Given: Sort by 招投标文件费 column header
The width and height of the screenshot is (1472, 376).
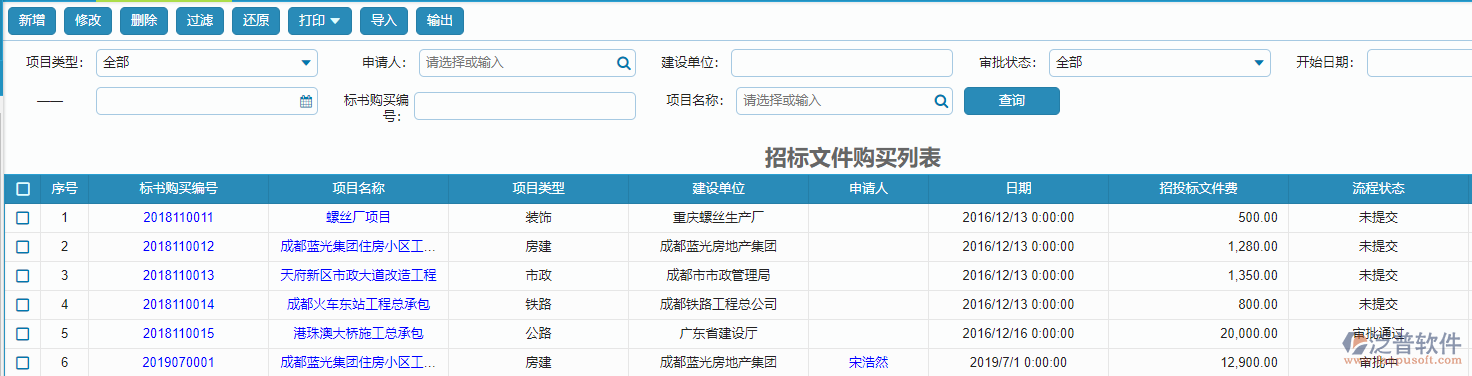Looking at the screenshot, I should (1199, 188).
